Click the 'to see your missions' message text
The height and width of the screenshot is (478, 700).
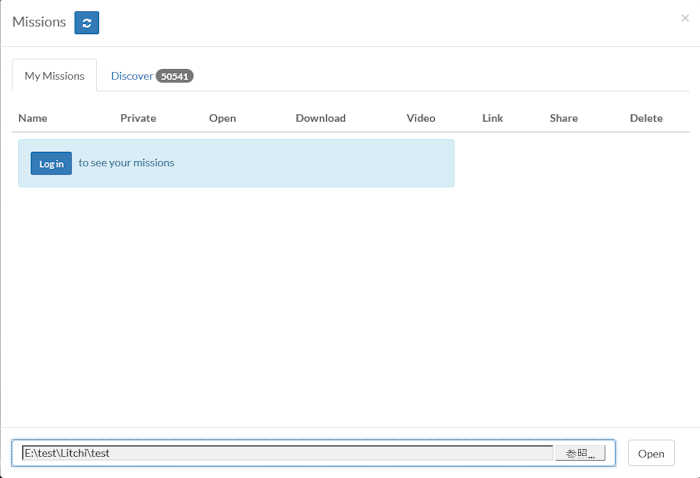[126, 163]
